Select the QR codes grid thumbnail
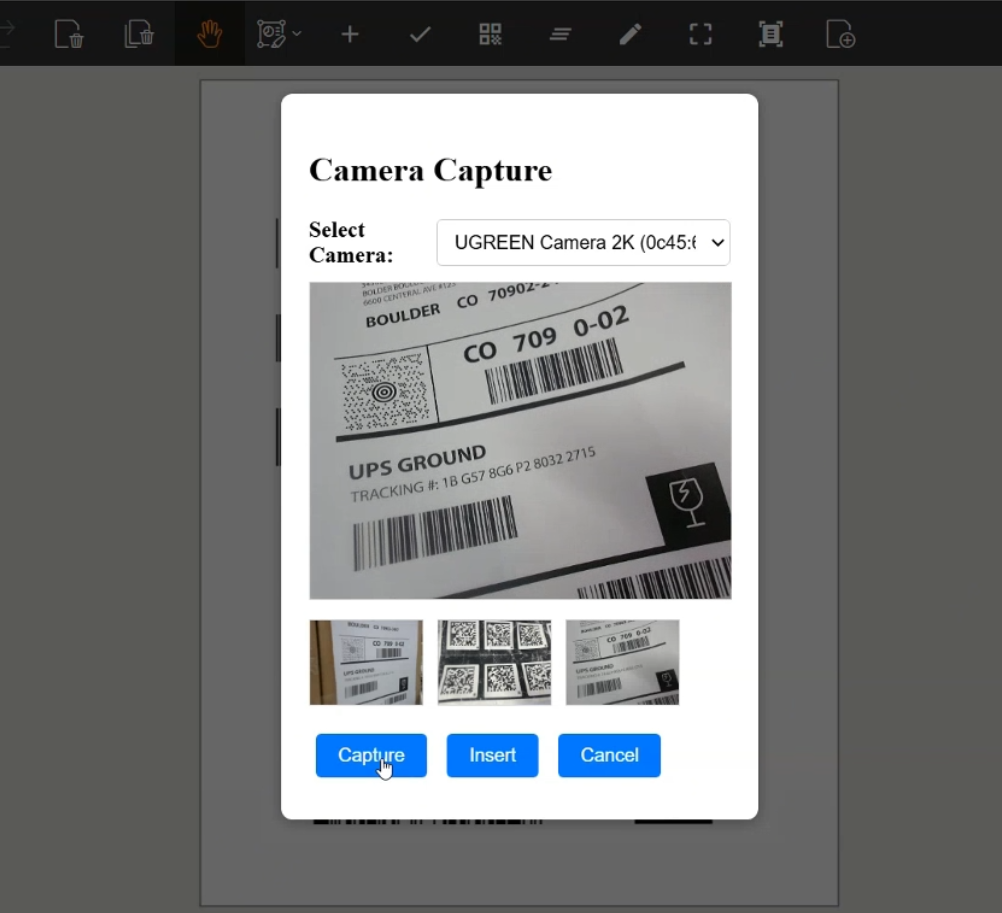The image size is (1002, 913). point(494,662)
